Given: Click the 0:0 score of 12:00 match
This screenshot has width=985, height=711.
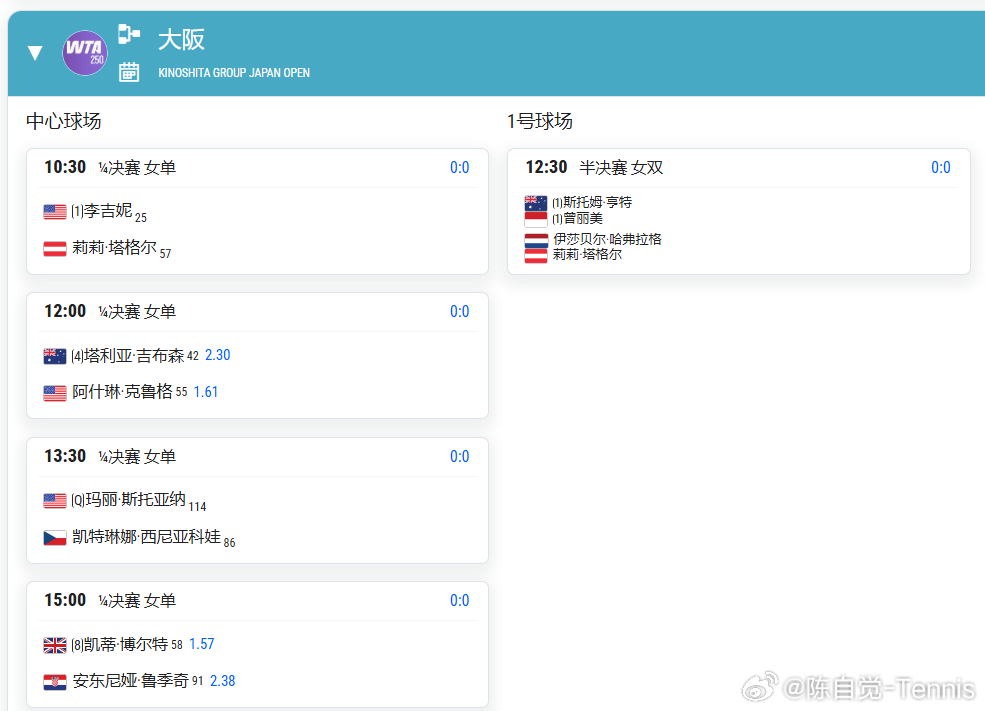Looking at the screenshot, I should (459, 312).
